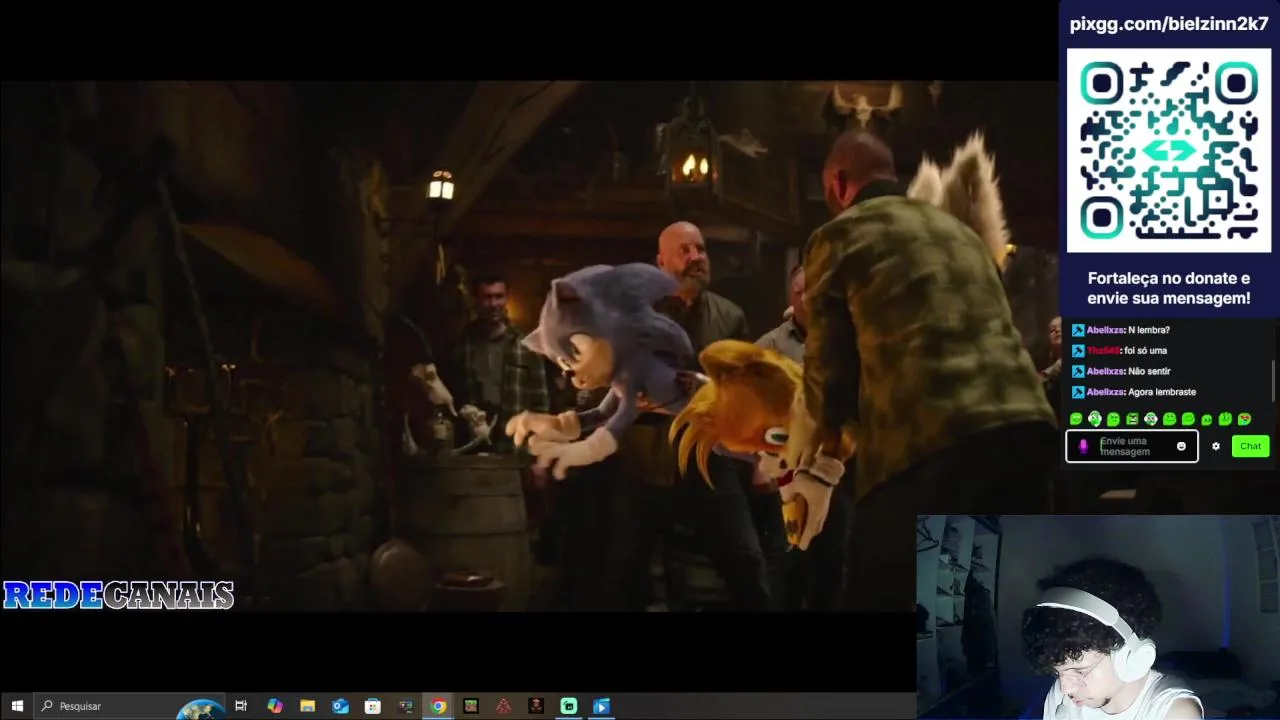Open Movies & TV blue play icon
The image size is (1280, 720).
(x=601, y=706)
